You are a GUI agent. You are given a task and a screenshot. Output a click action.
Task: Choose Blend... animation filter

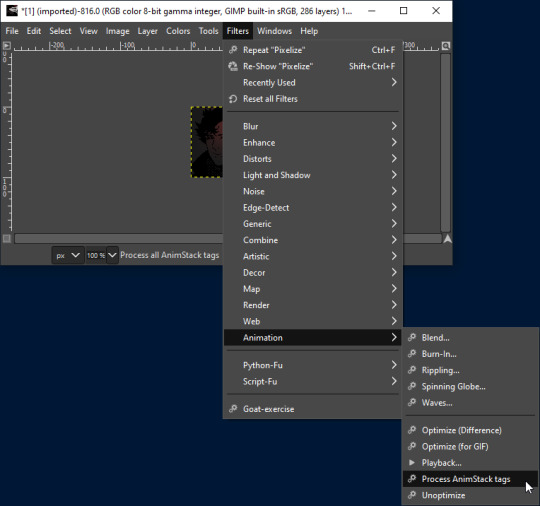470,338
